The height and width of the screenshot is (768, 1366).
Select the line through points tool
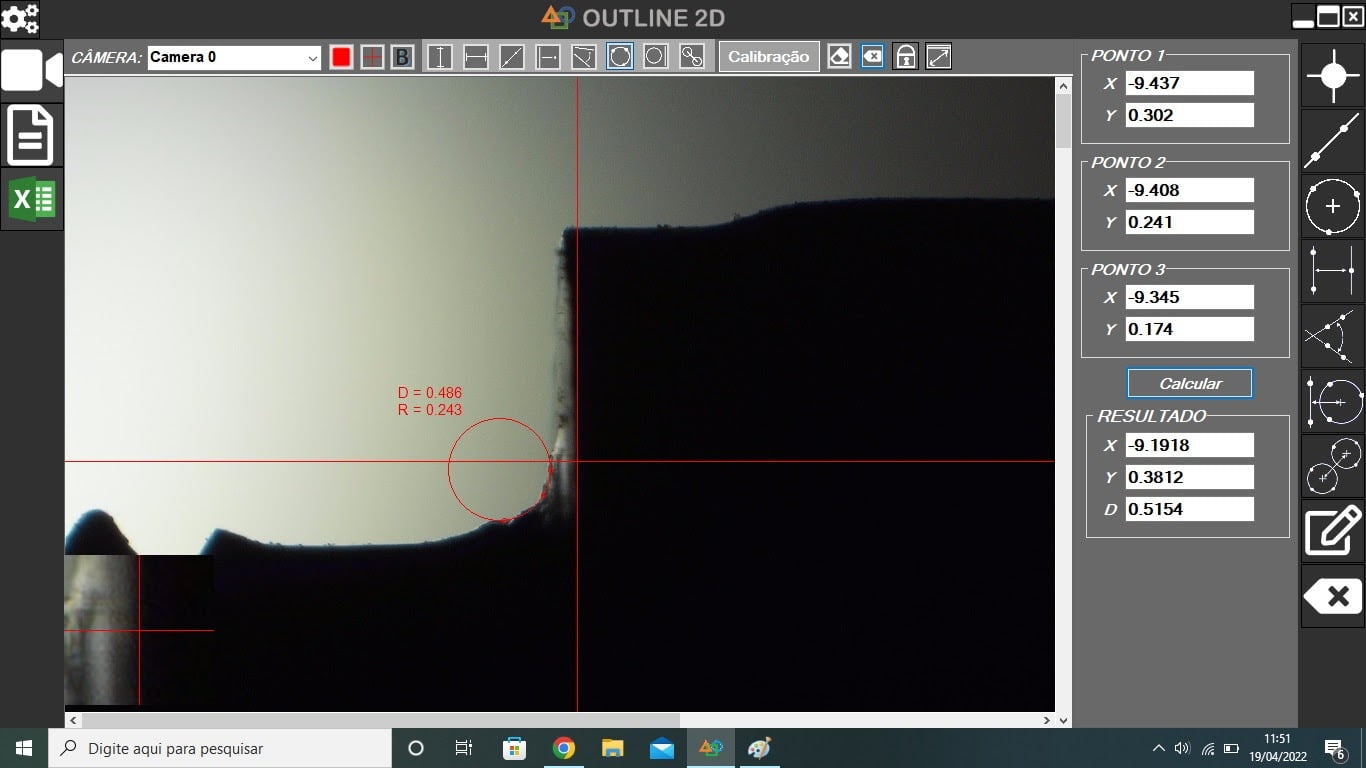coord(1332,141)
